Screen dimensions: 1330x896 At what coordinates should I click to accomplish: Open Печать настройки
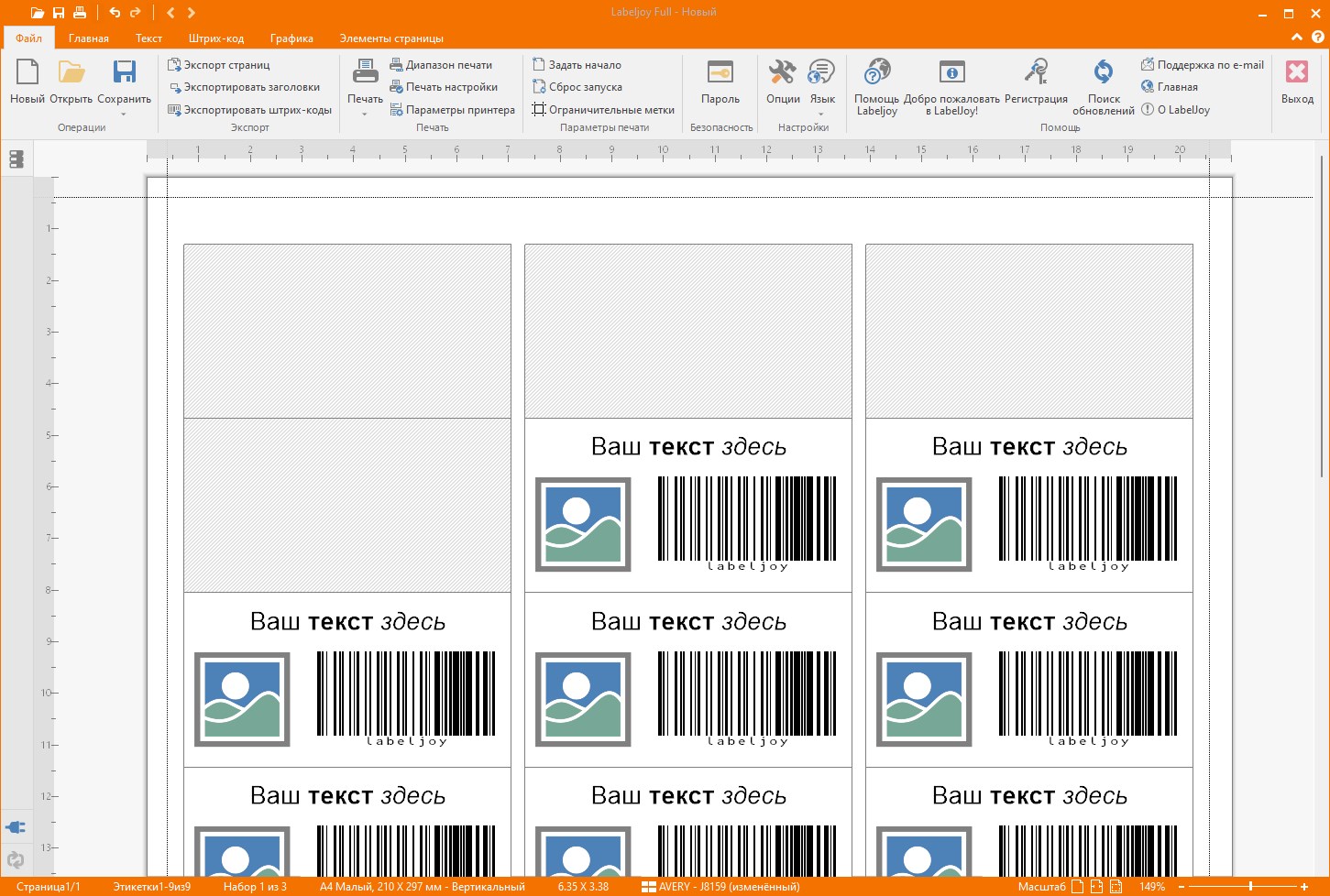[444, 87]
